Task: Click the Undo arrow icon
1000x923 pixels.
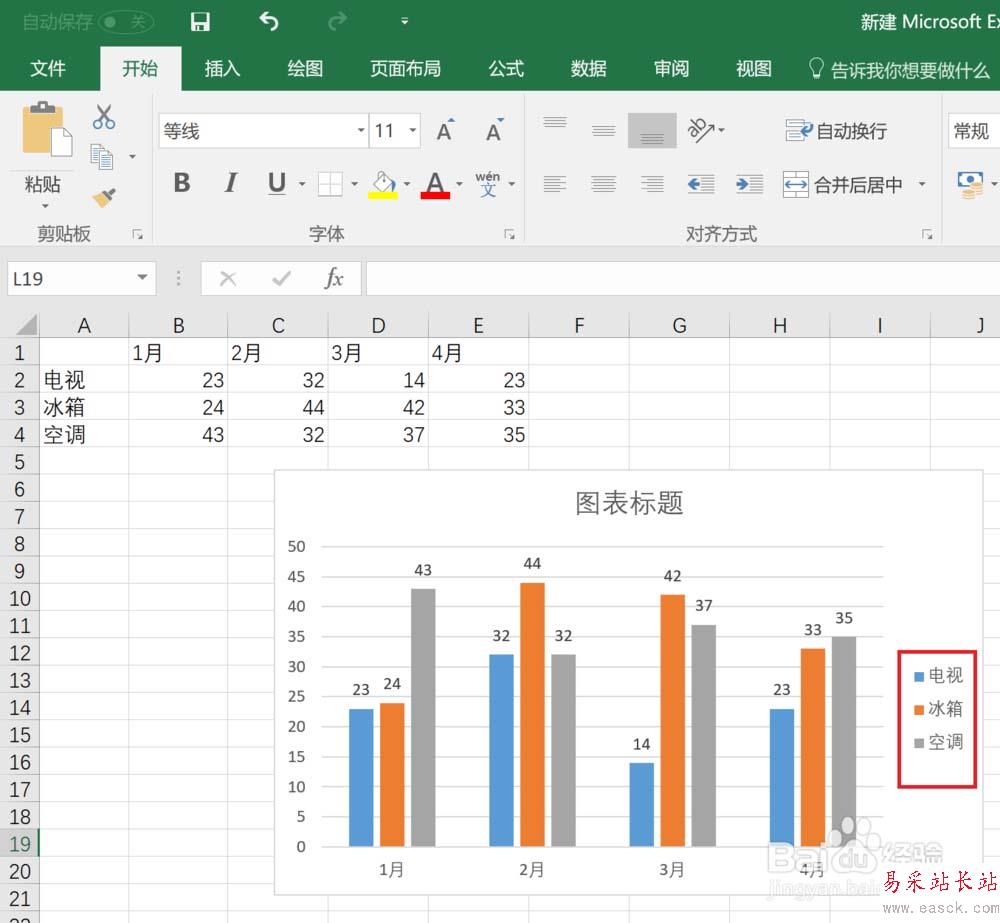Action: tap(268, 21)
